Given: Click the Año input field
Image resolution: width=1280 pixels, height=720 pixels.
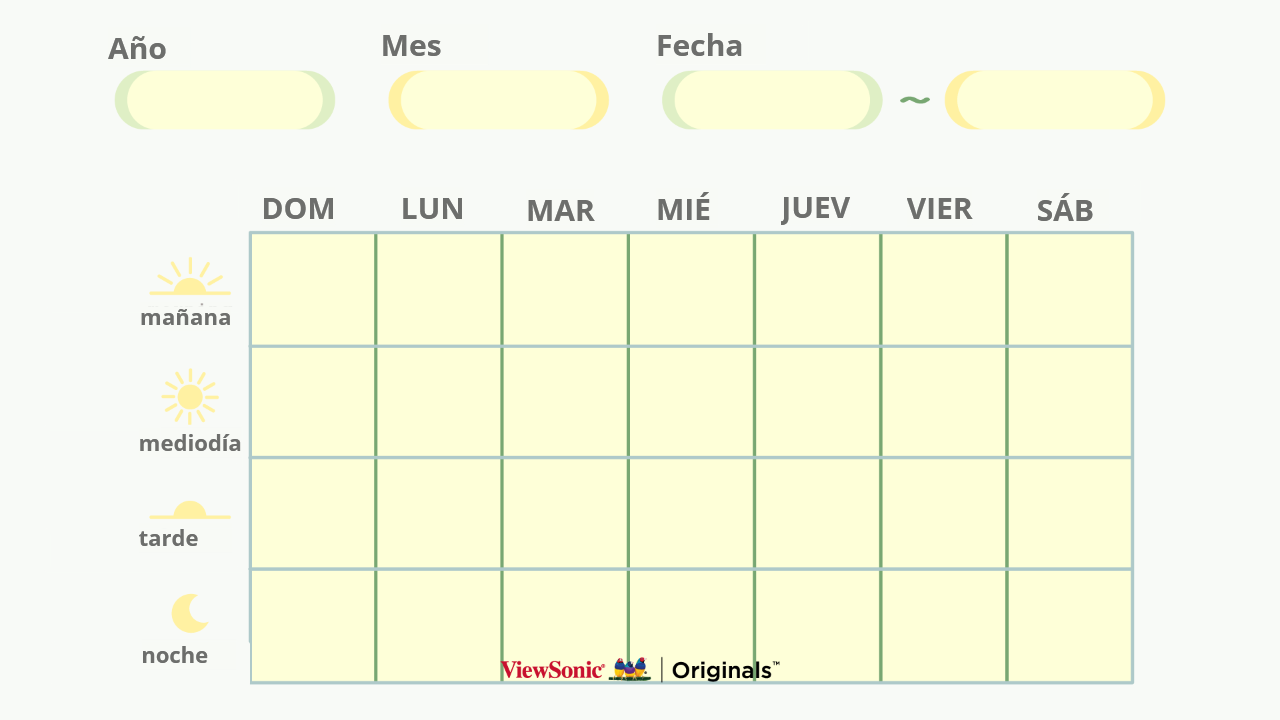Looking at the screenshot, I should pos(225,100).
